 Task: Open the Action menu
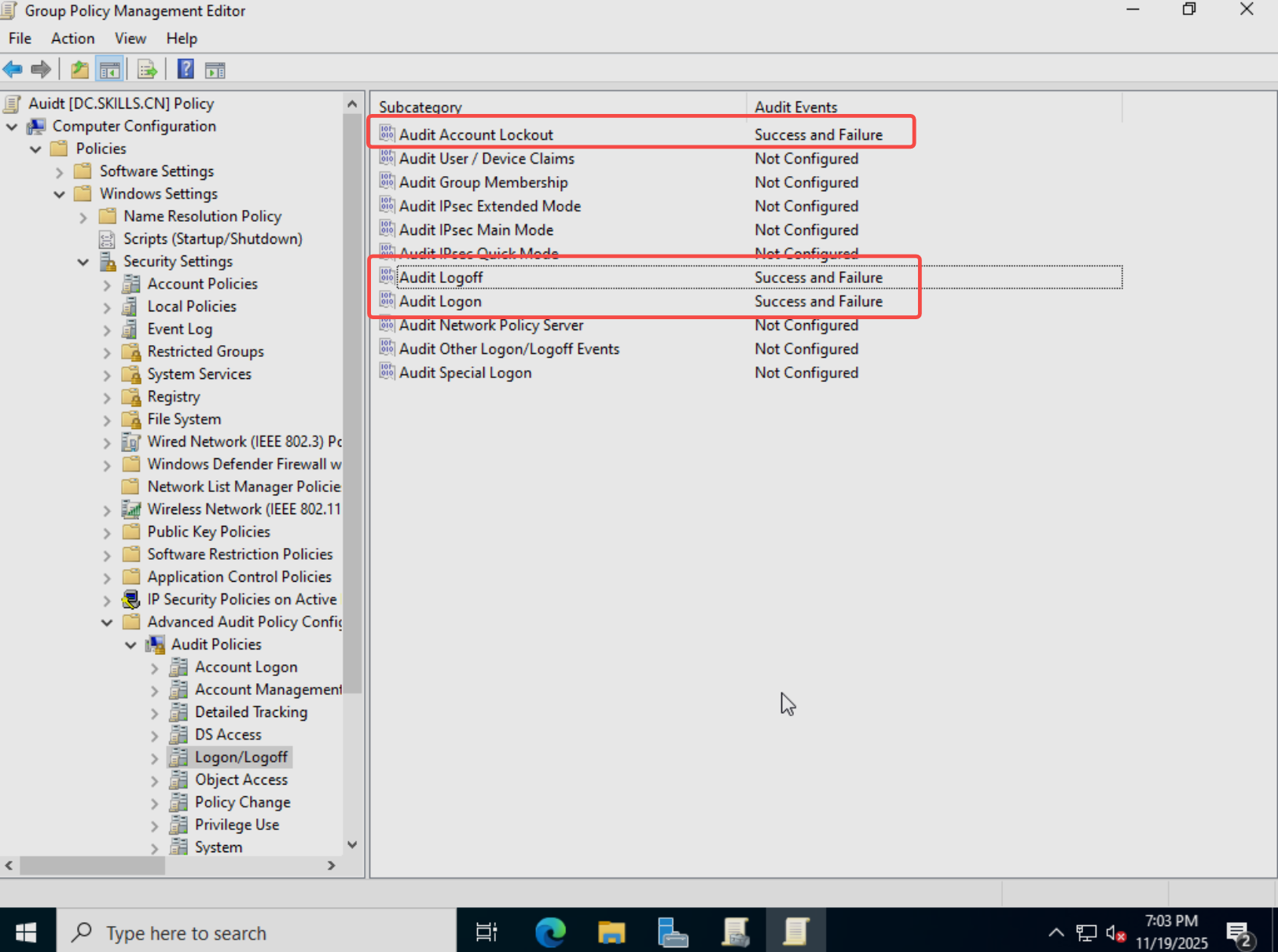[x=72, y=39]
